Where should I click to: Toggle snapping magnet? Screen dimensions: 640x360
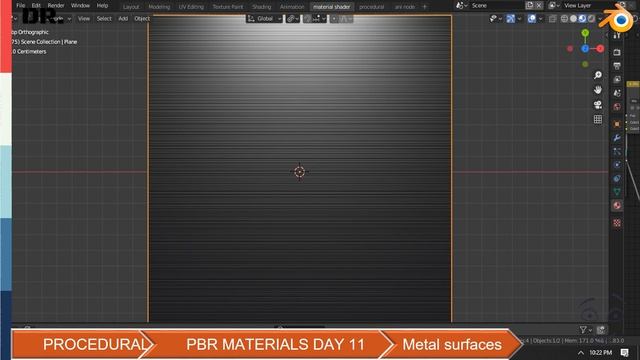(307, 18)
